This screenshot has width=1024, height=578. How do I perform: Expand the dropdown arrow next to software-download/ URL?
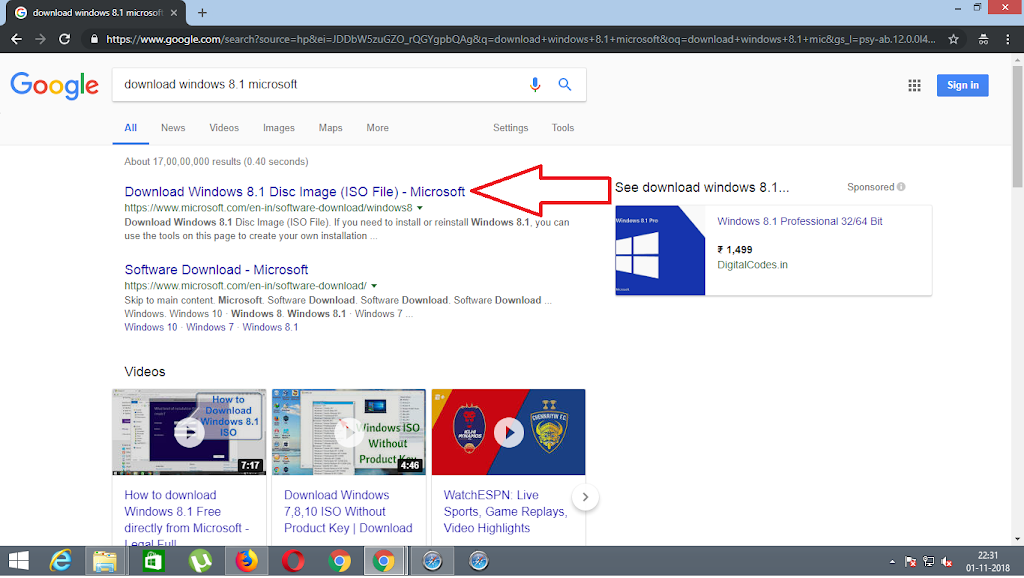coord(374,286)
